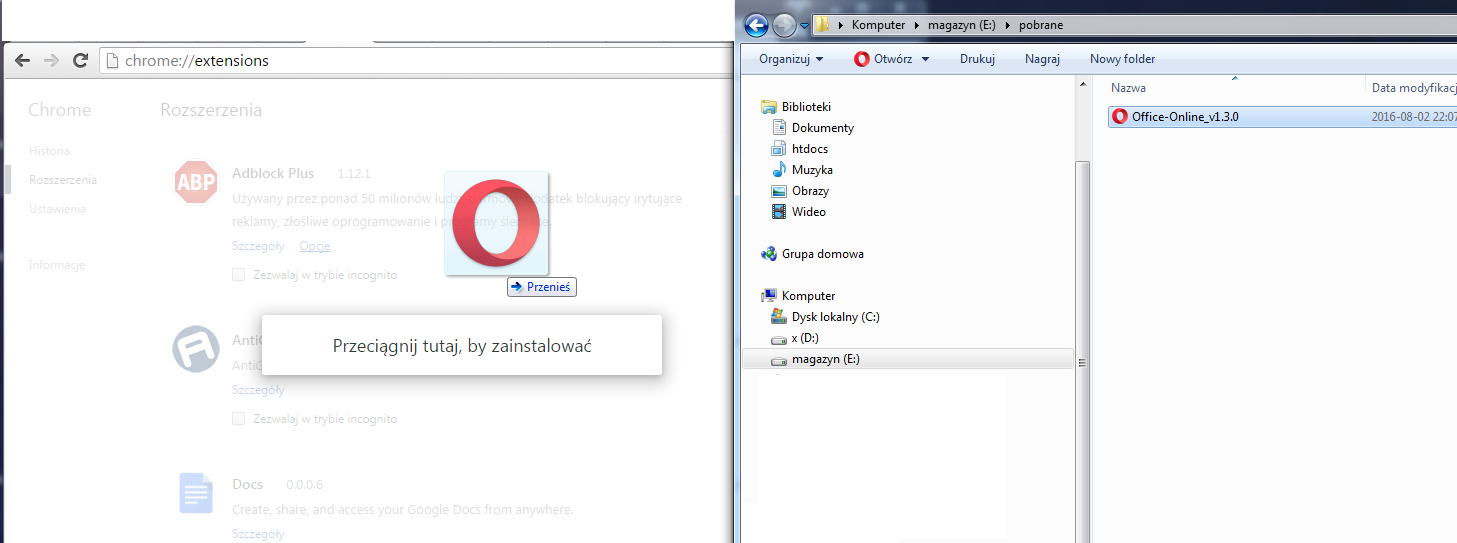Enable Adblock Plus incognito checkbox
The height and width of the screenshot is (543, 1457).
238,274
